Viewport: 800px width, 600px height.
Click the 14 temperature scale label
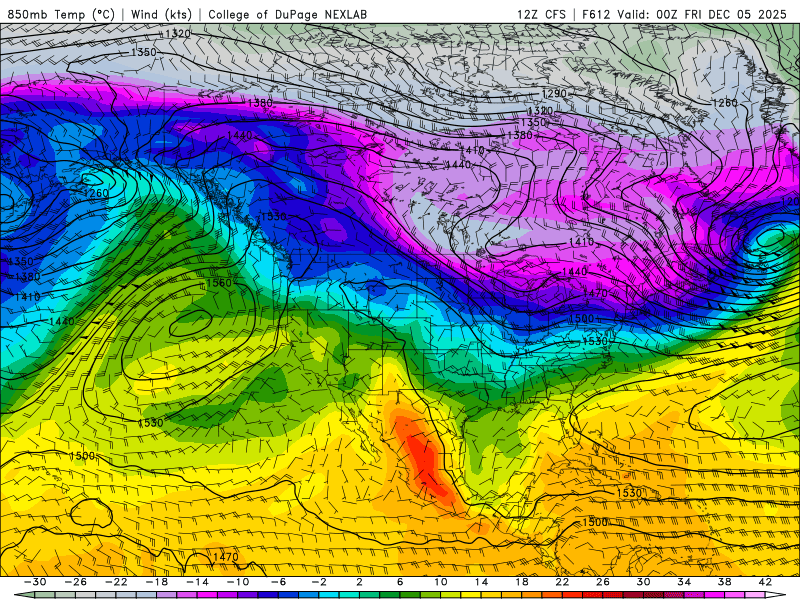[x=481, y=582]
